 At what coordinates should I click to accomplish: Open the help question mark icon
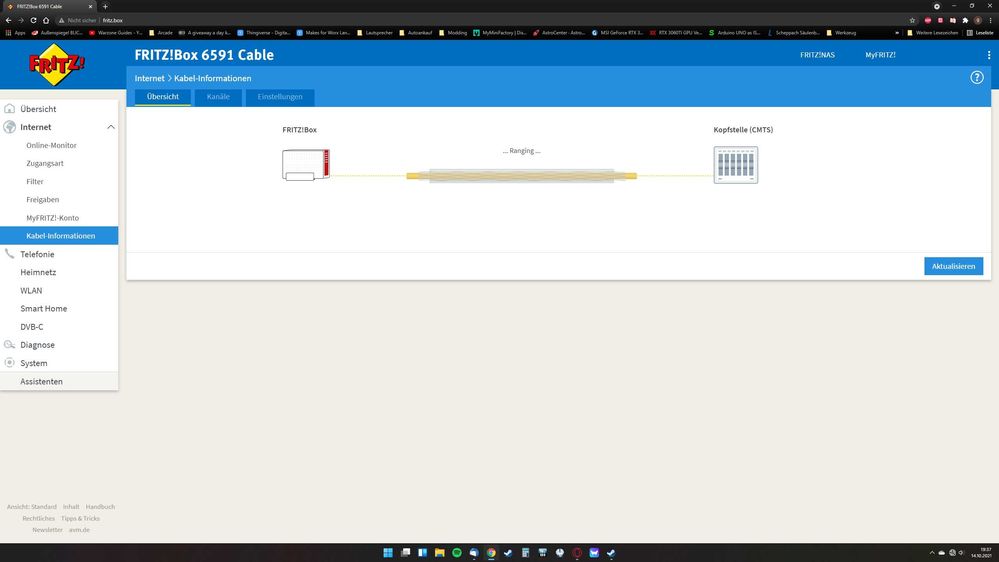(x=977, y=78)
